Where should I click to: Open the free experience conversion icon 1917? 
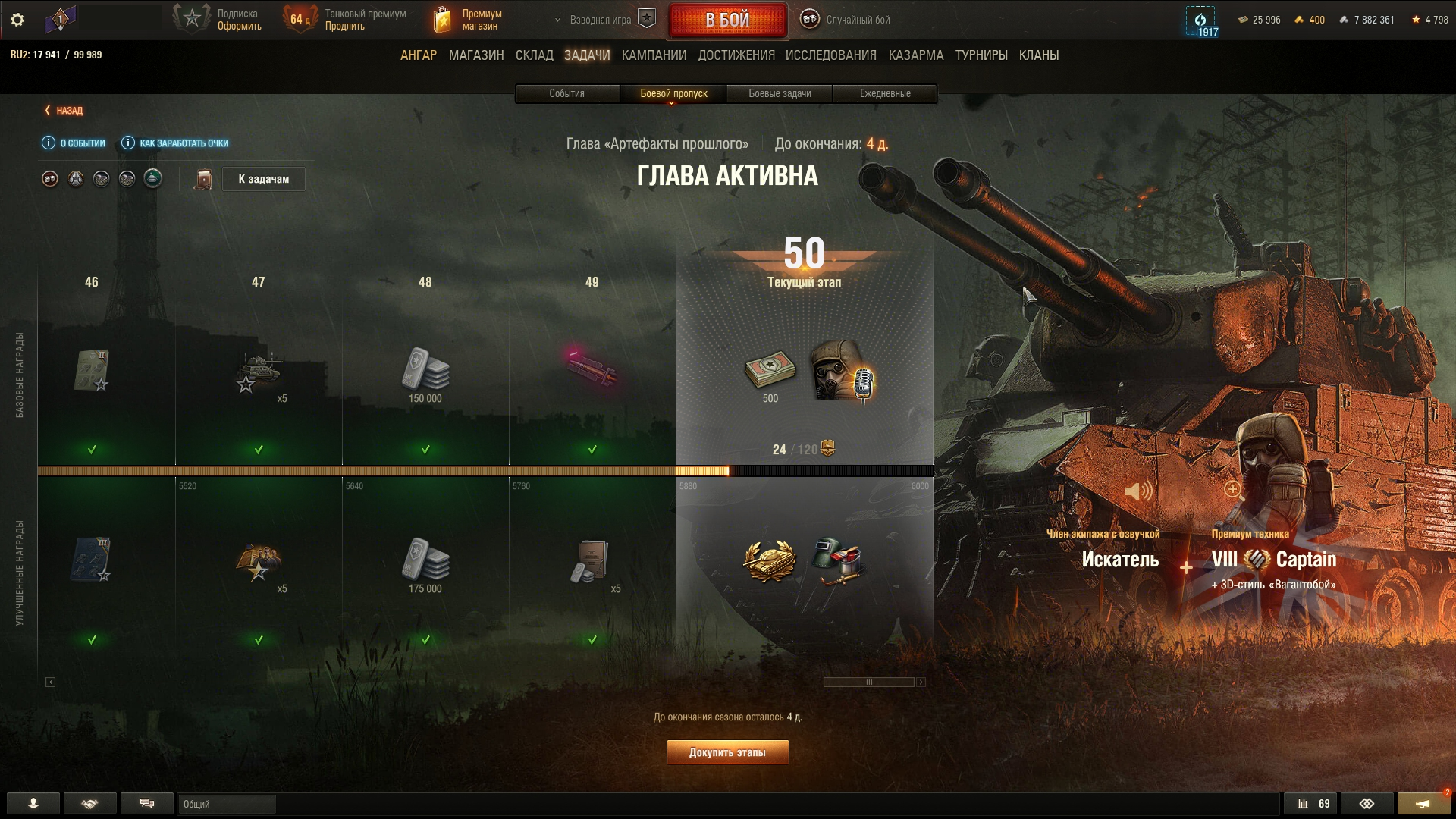coord(1200,21)
